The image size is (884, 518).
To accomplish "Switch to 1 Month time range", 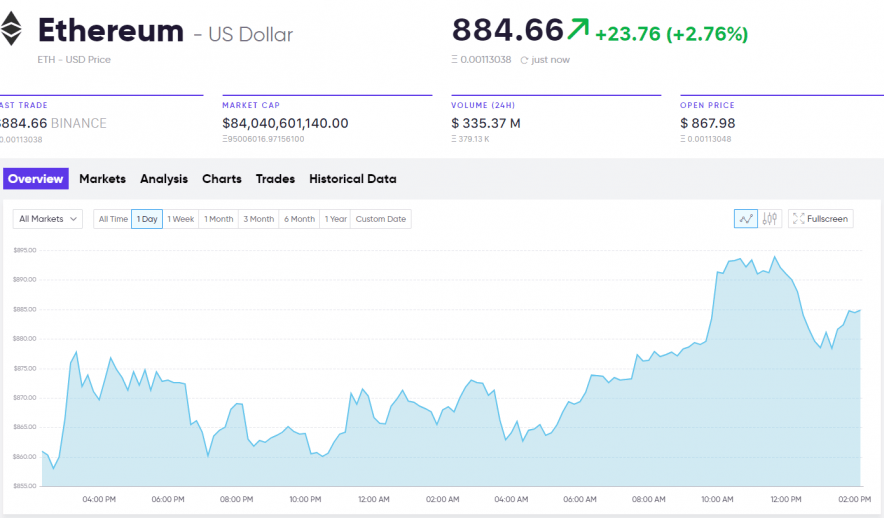I will 218,219.
